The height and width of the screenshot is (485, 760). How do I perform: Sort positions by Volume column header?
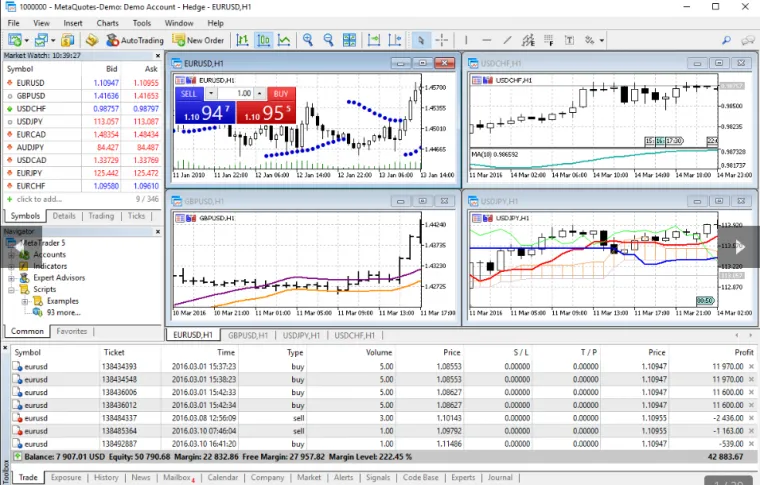[x=379, y=352]
